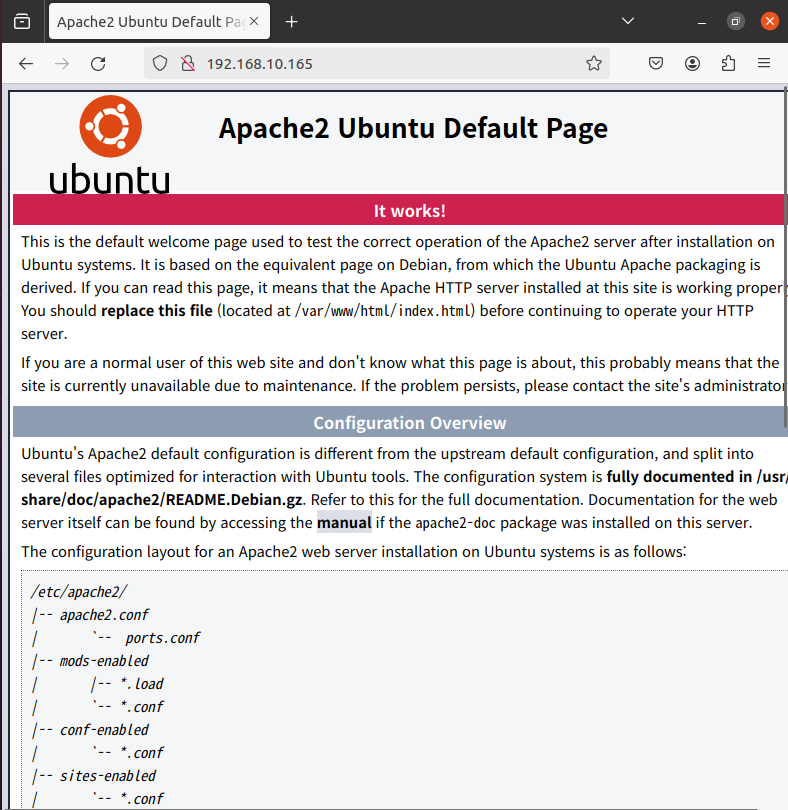The image size is (788, 810).
Task: Open the Firefox application hamburger menu
Action: pyautogui.click(x=764, y=64)
